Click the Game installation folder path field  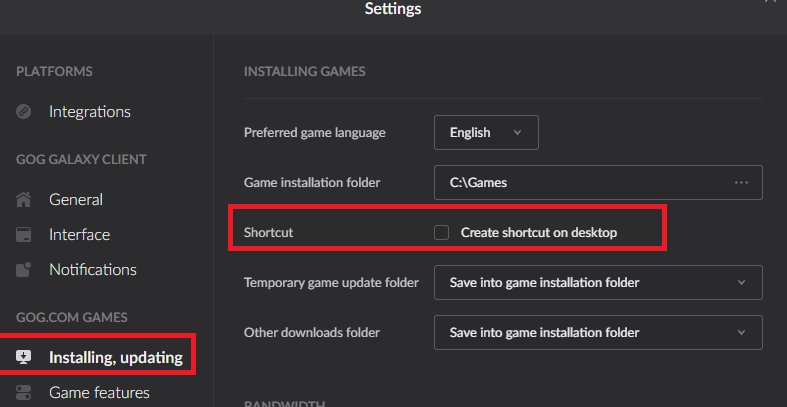[x=598, y=183]
